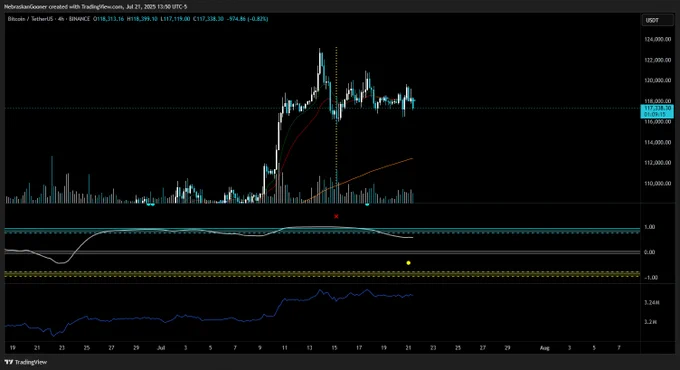
Task: Click the H118,399.10 high value in legend
Action: (142, 19)
